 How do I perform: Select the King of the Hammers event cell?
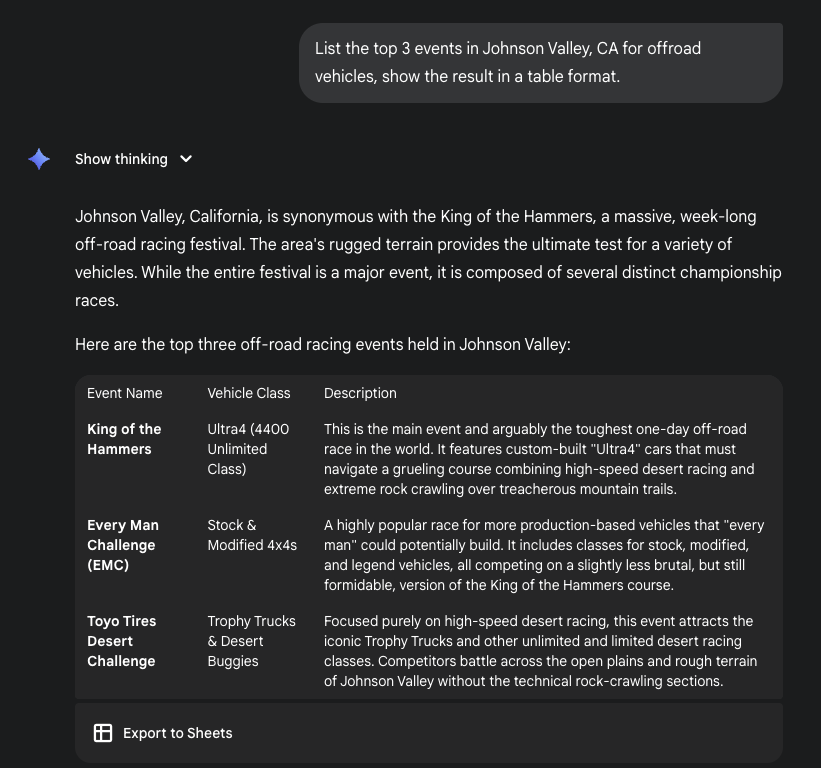coord(124,439)
